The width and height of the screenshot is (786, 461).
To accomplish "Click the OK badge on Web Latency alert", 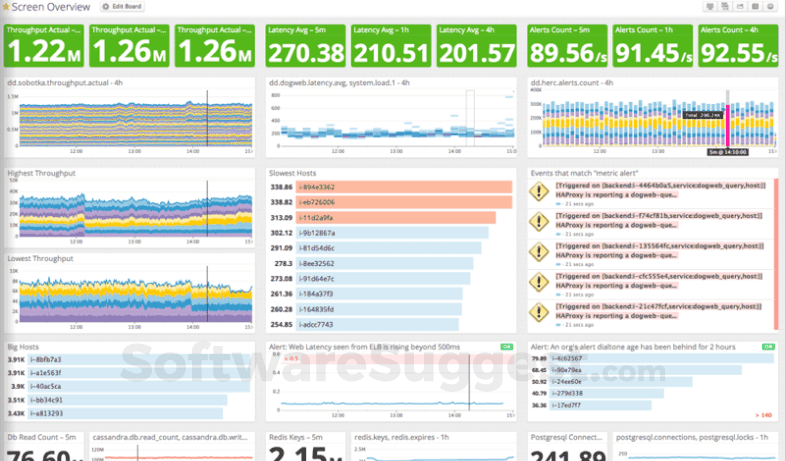I will (507, 347).
